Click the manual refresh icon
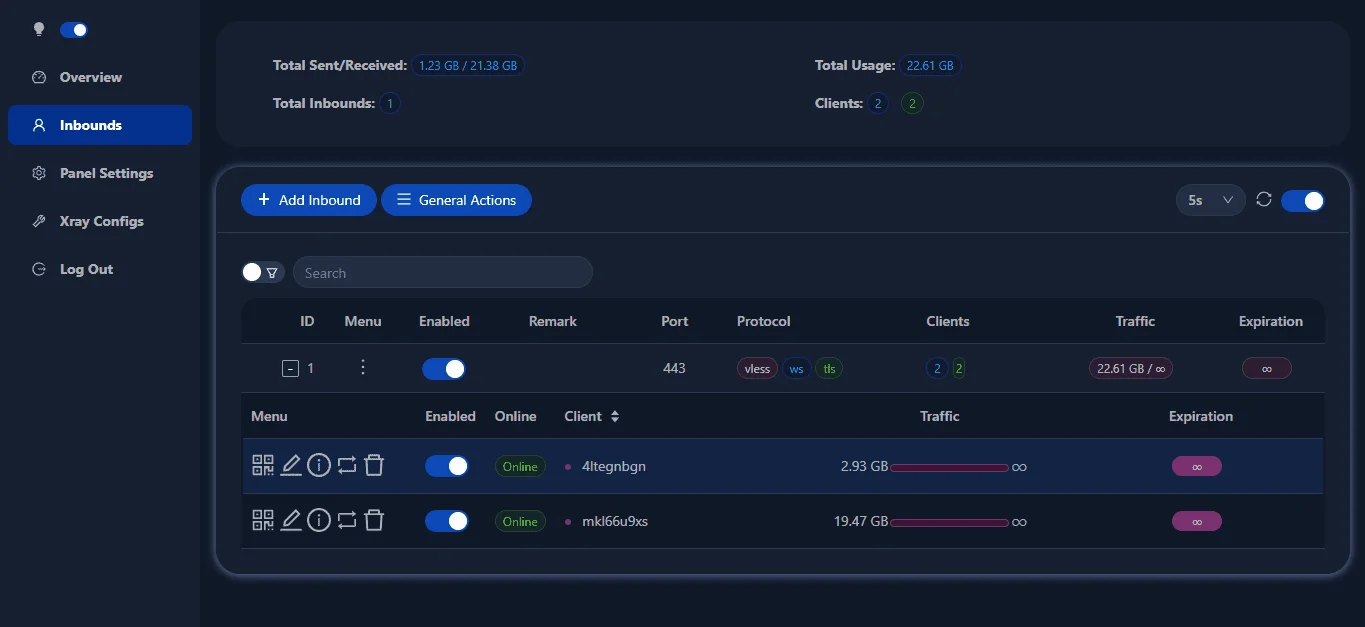This screenshot has height=627, width=1365. tap(1264, 199)
